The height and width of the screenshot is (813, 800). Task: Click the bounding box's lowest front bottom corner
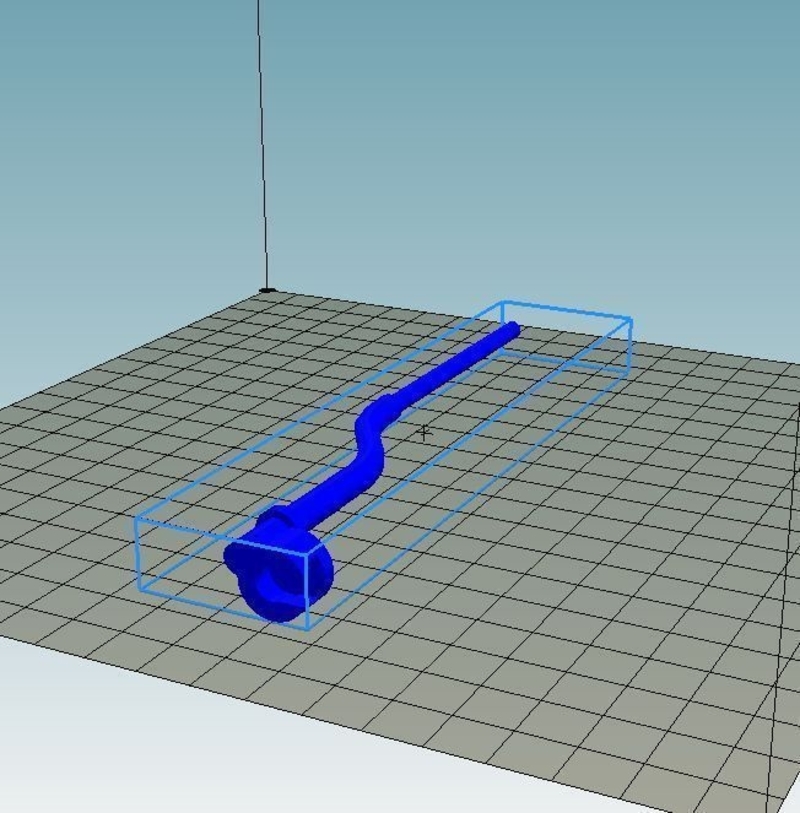pos(307,630)
